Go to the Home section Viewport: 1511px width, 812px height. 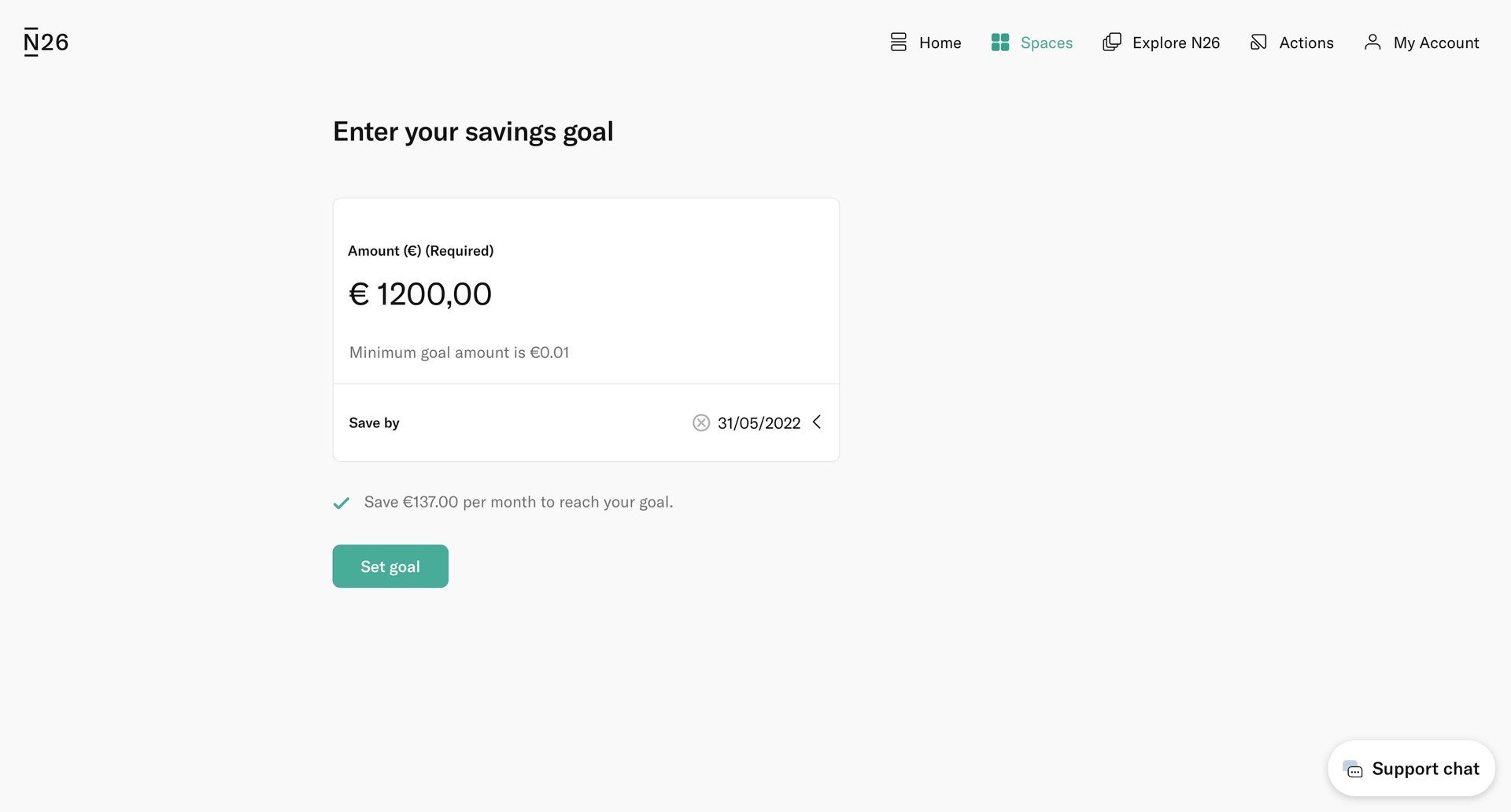pyautogui.click(x=940, y=42)
